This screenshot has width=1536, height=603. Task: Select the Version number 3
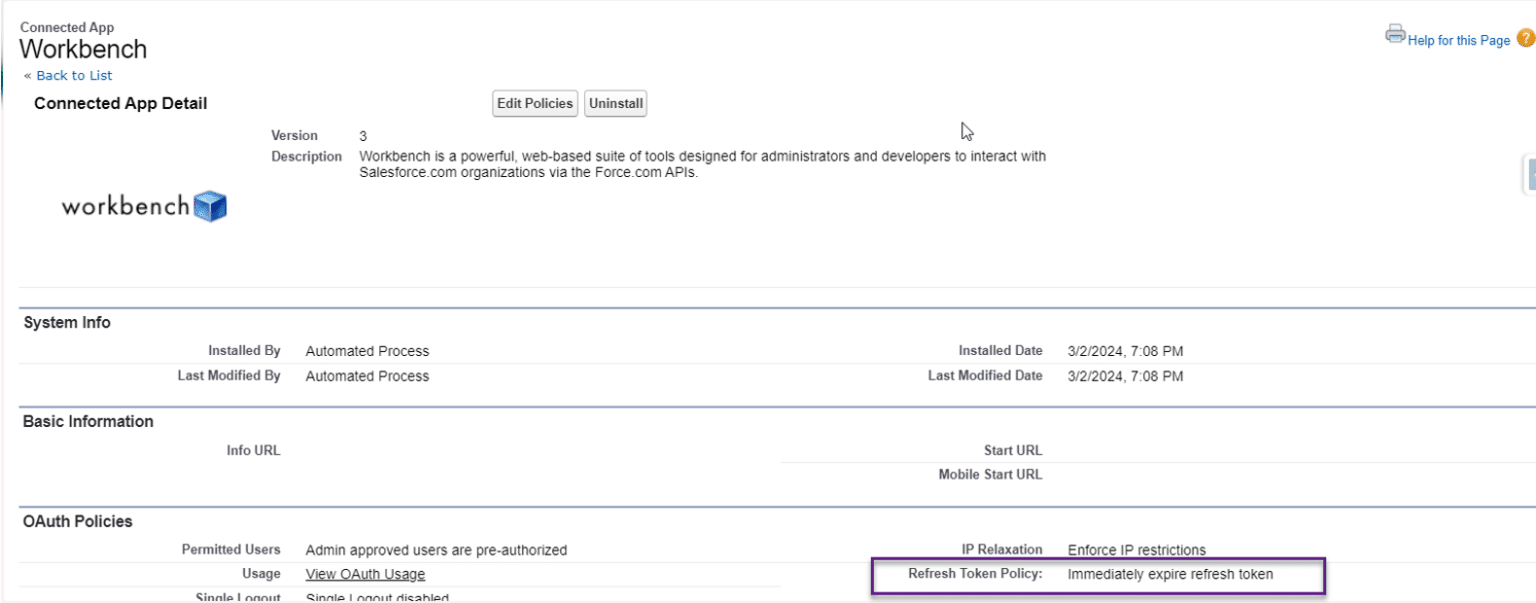(x=362, y=135)
